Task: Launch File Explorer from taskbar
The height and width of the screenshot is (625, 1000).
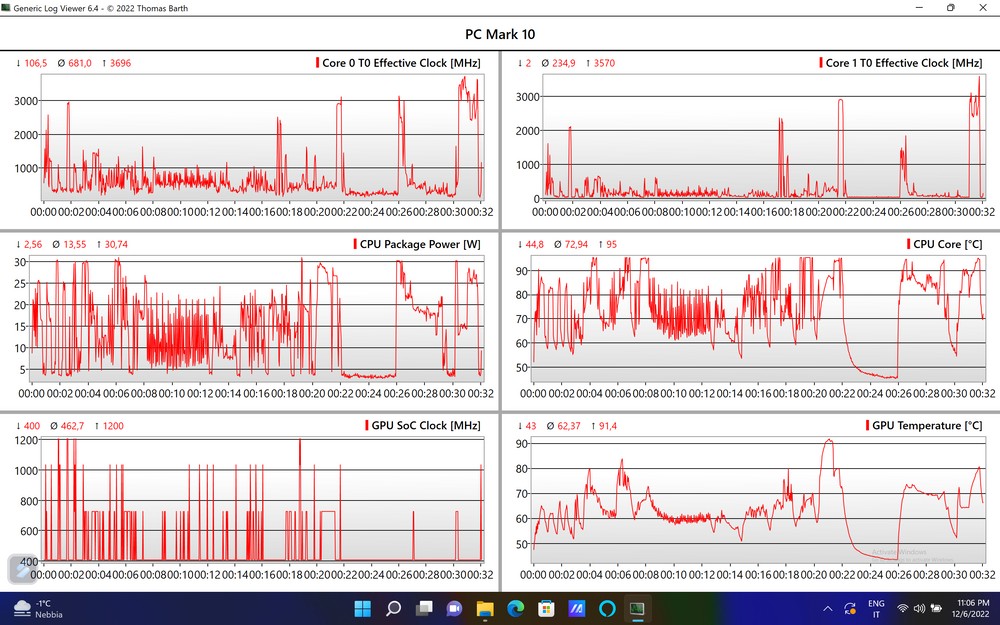Action: 485,608
